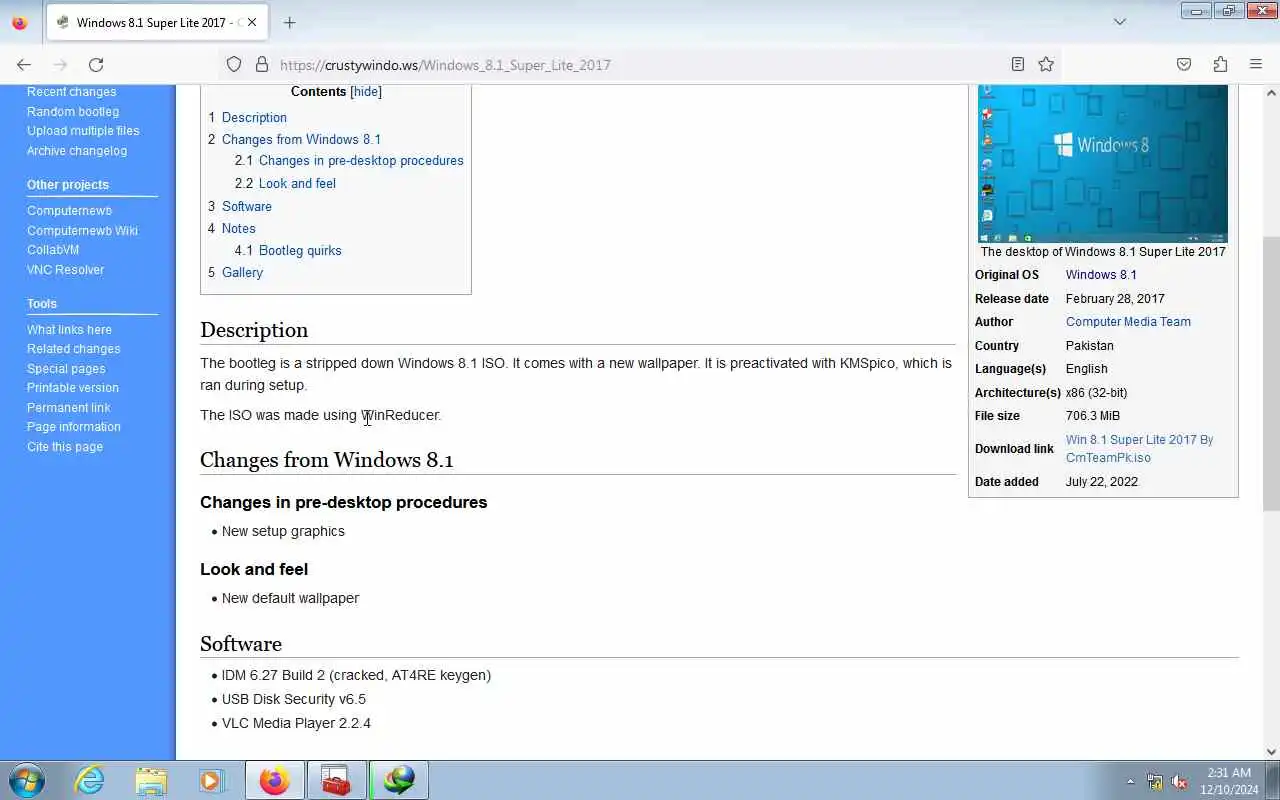This screenshot has height=800, width=1280.
Task: Open Internet Explorer from the taskbar
Action: point(90,780)
